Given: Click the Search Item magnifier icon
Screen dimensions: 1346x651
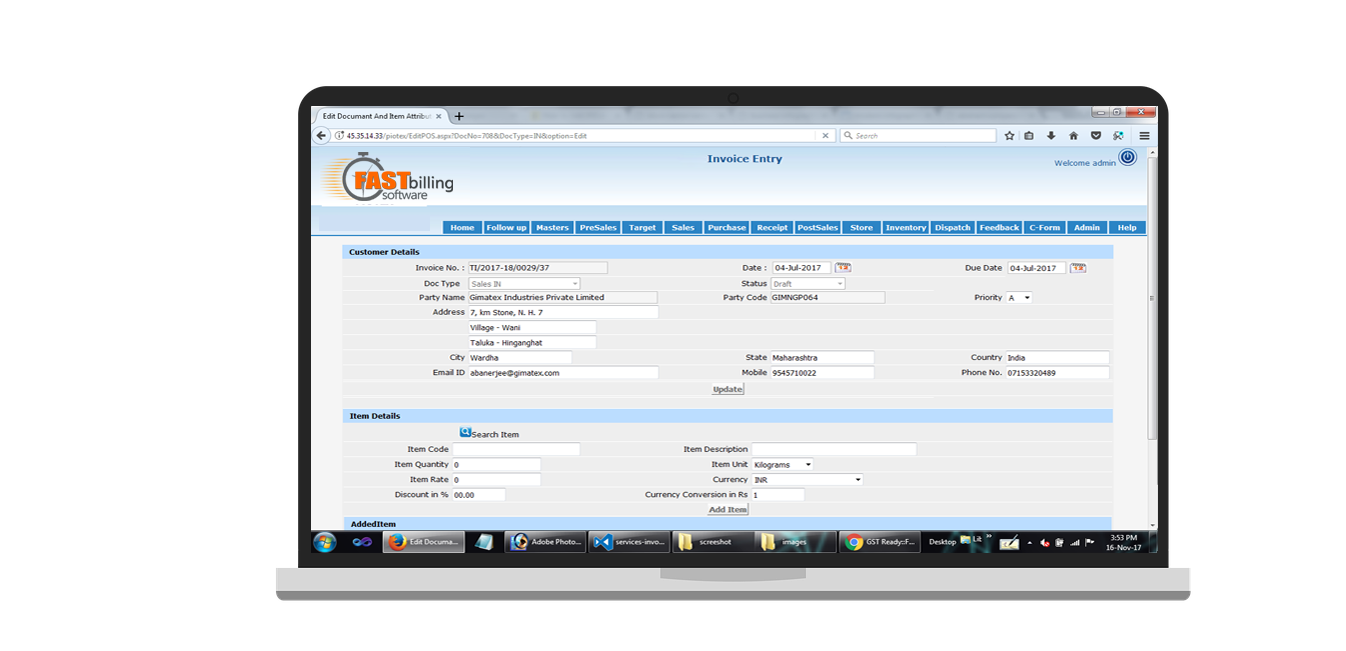Looking at the screenshot, I should tap(465, 433).
